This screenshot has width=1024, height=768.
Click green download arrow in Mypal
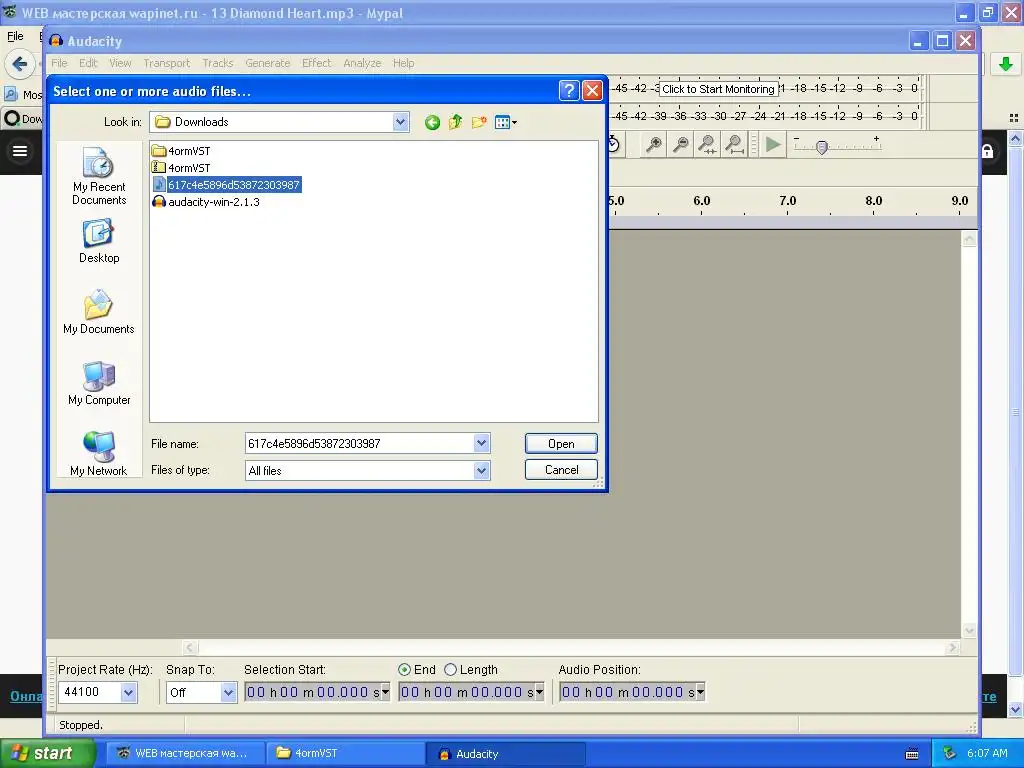1006,64
